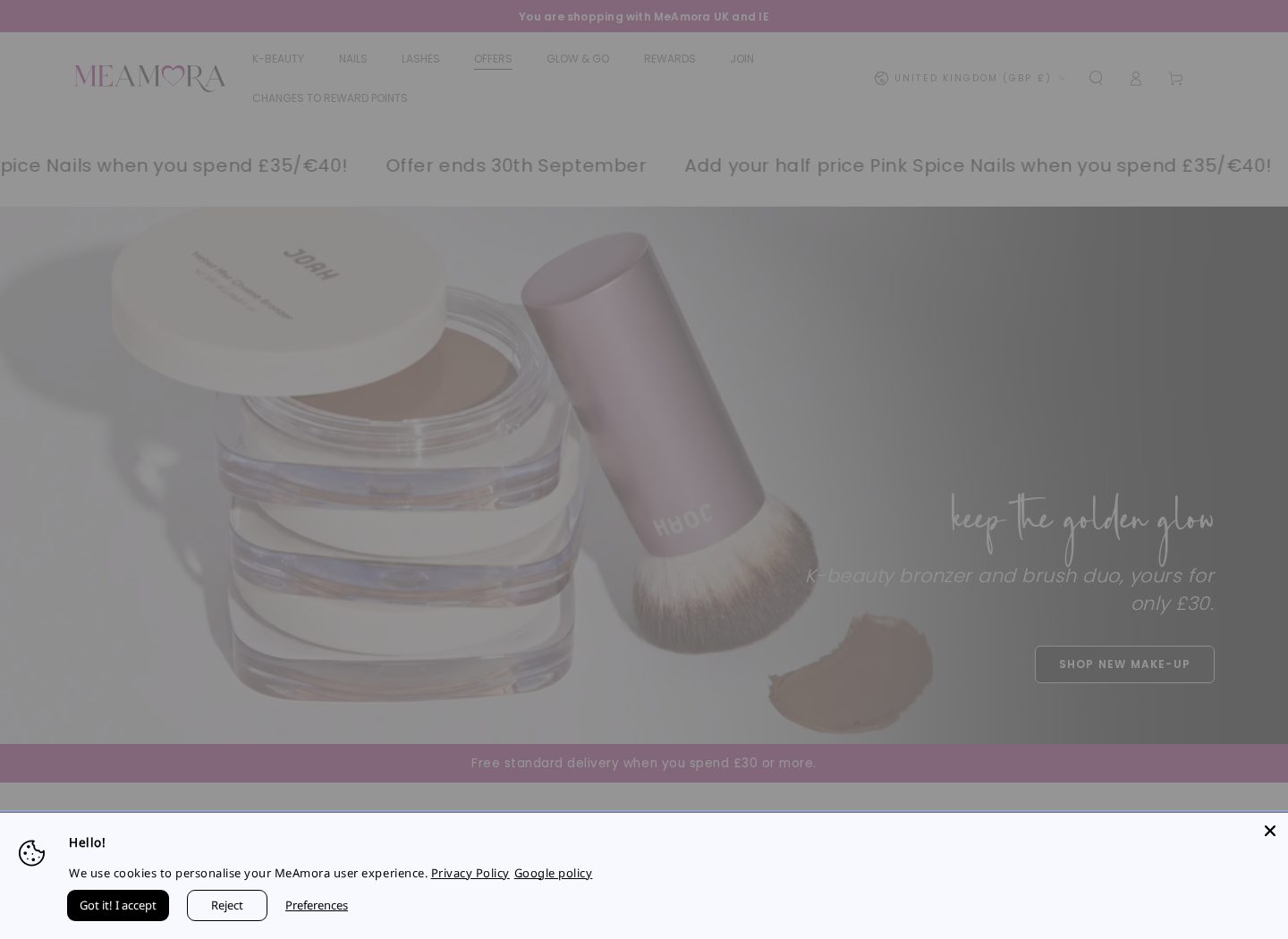The height and width of the screenshot is (939, 1288).
Task: Open the K-Beauty menu
Action: point(278,59)
